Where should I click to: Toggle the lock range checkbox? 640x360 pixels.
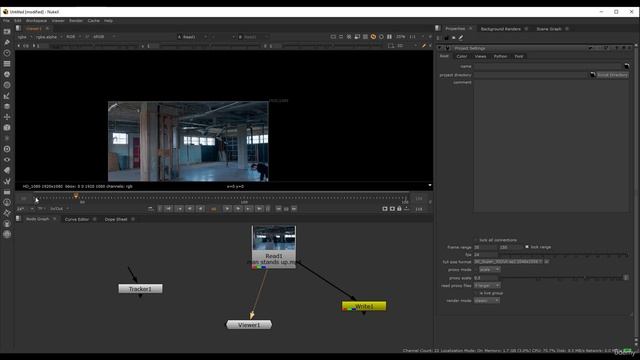coord(527,247)
